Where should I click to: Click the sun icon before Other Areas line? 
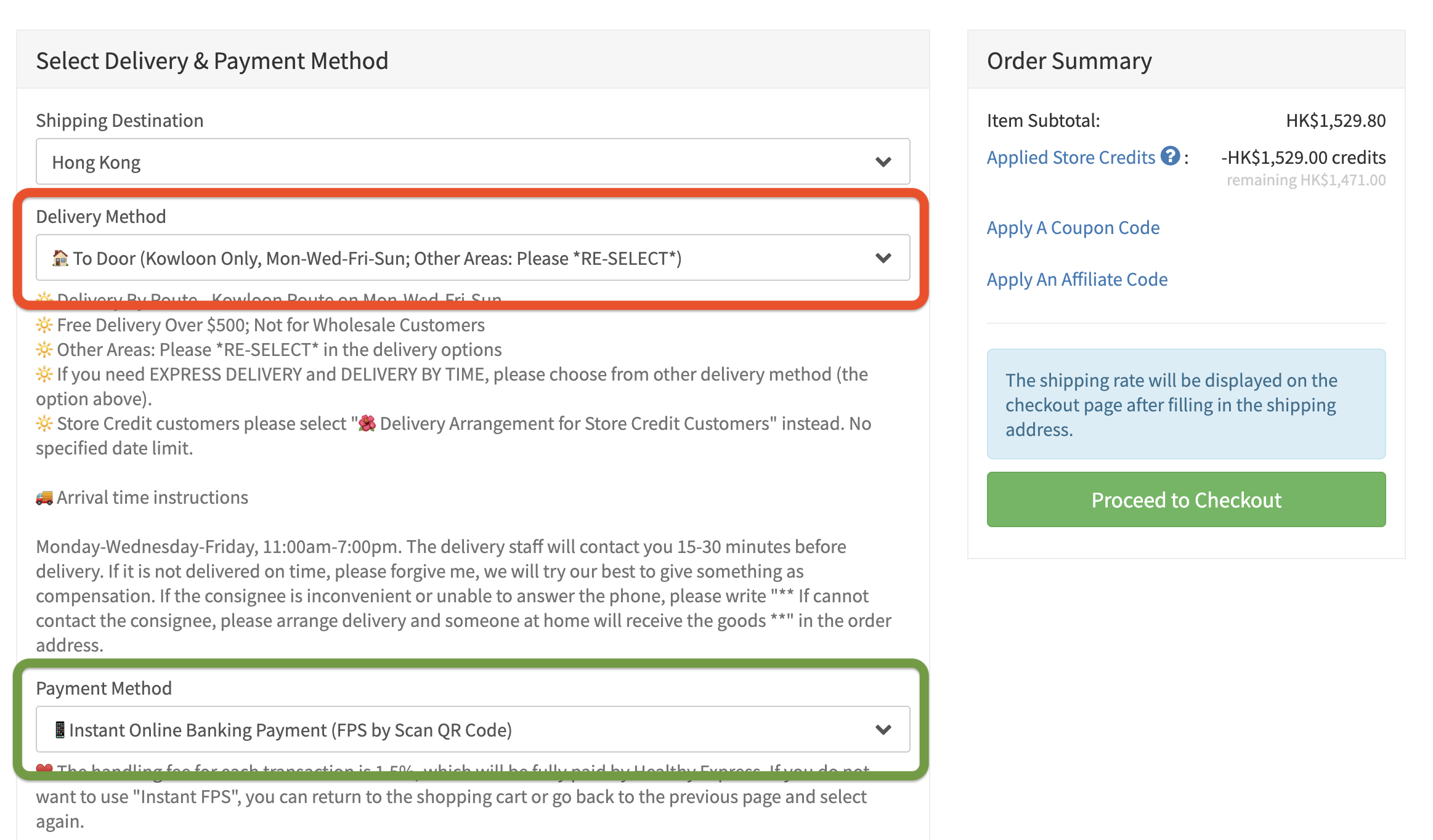44,350
